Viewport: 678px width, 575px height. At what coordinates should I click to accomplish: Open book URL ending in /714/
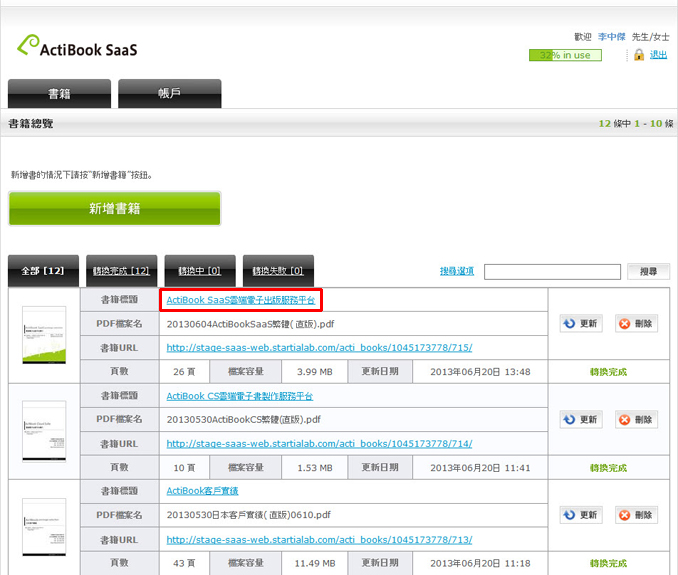point(319,444)
